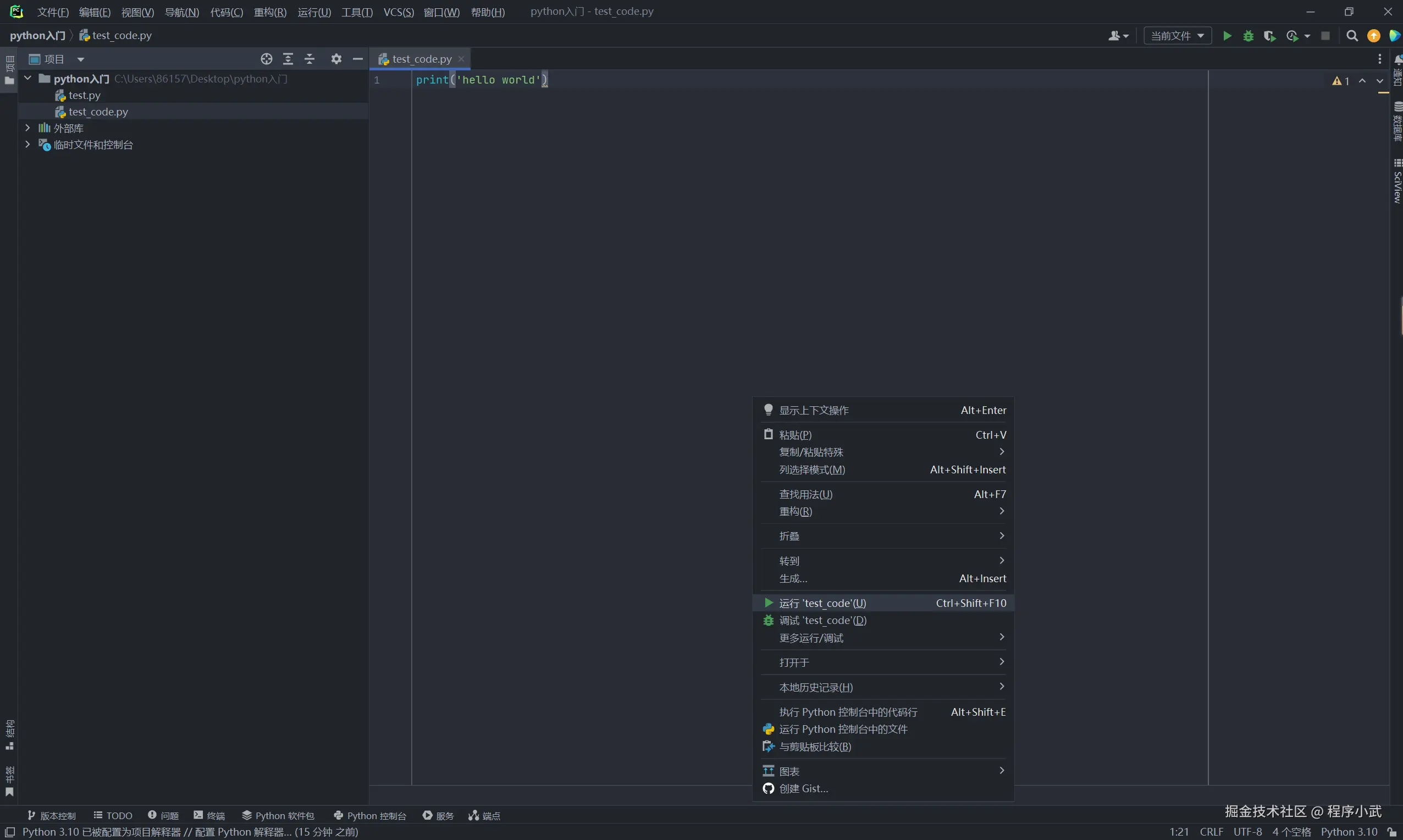Screen dimensions: 1403x840
Task: Click the Debug bug icon in toolbar
Action: coord(1248,36)
